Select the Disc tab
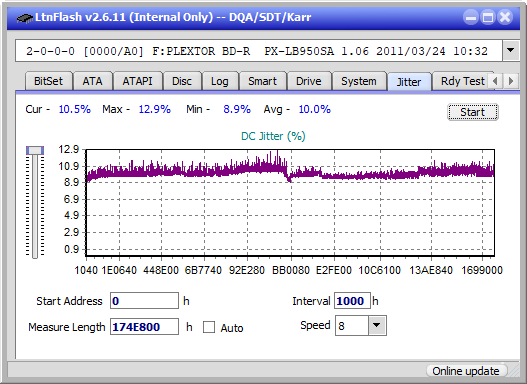 [x=182, y=81]
